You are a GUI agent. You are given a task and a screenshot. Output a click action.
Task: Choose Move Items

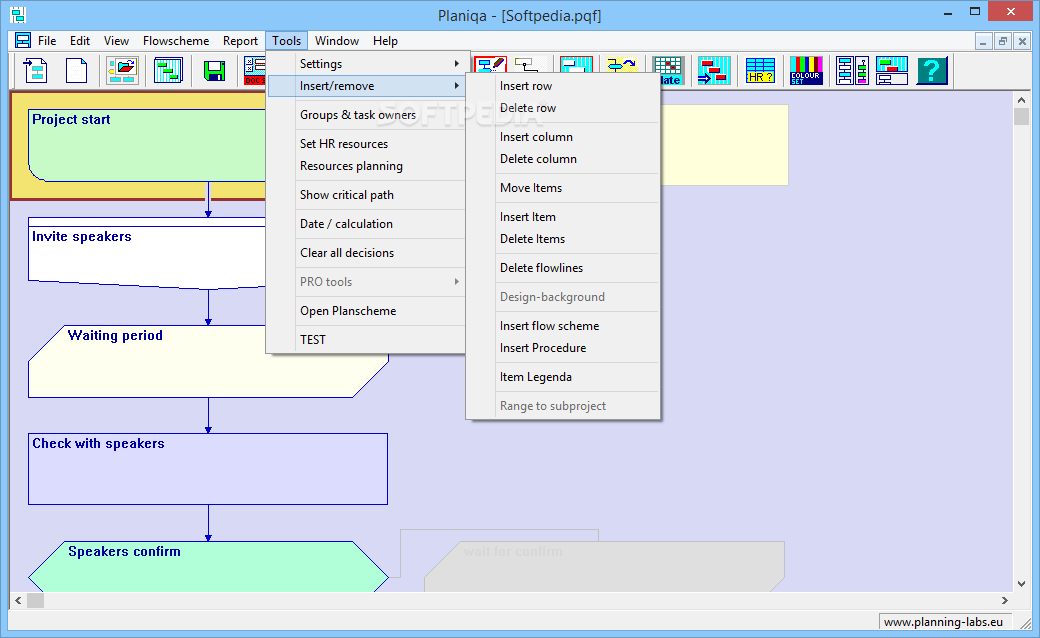(564, 188)
